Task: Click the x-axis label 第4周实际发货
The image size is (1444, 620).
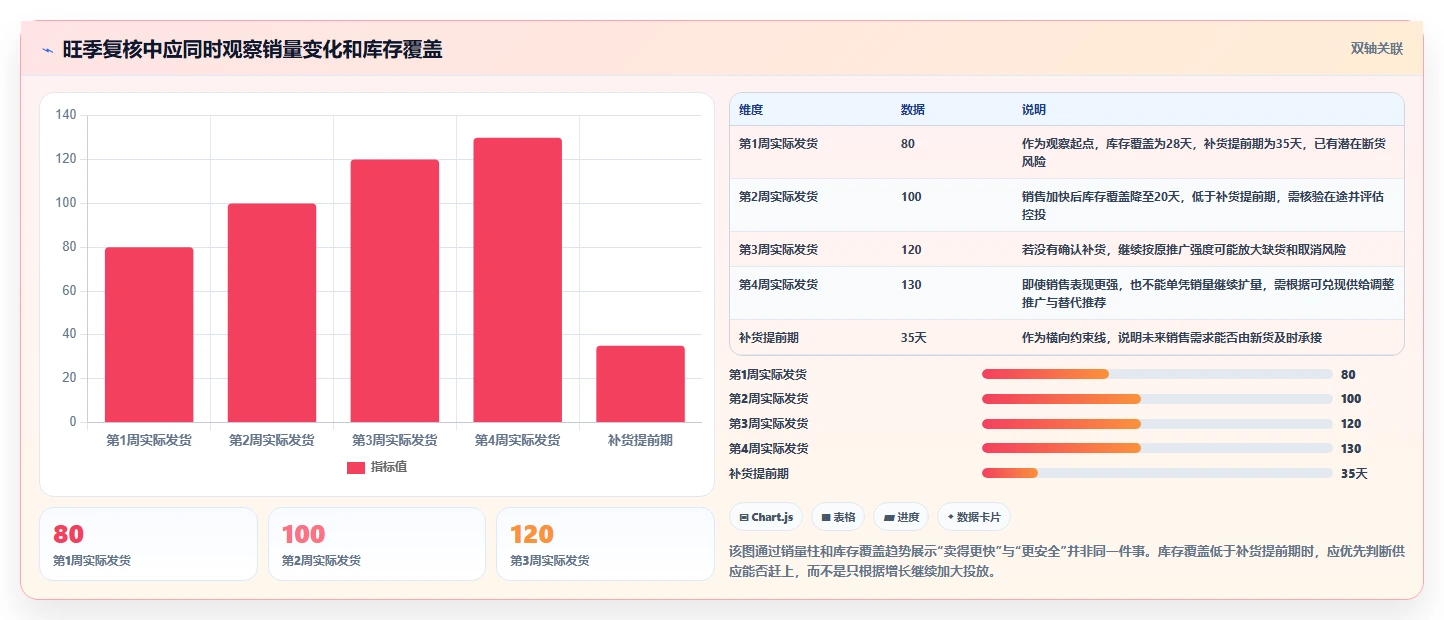Action: point(517,440)
